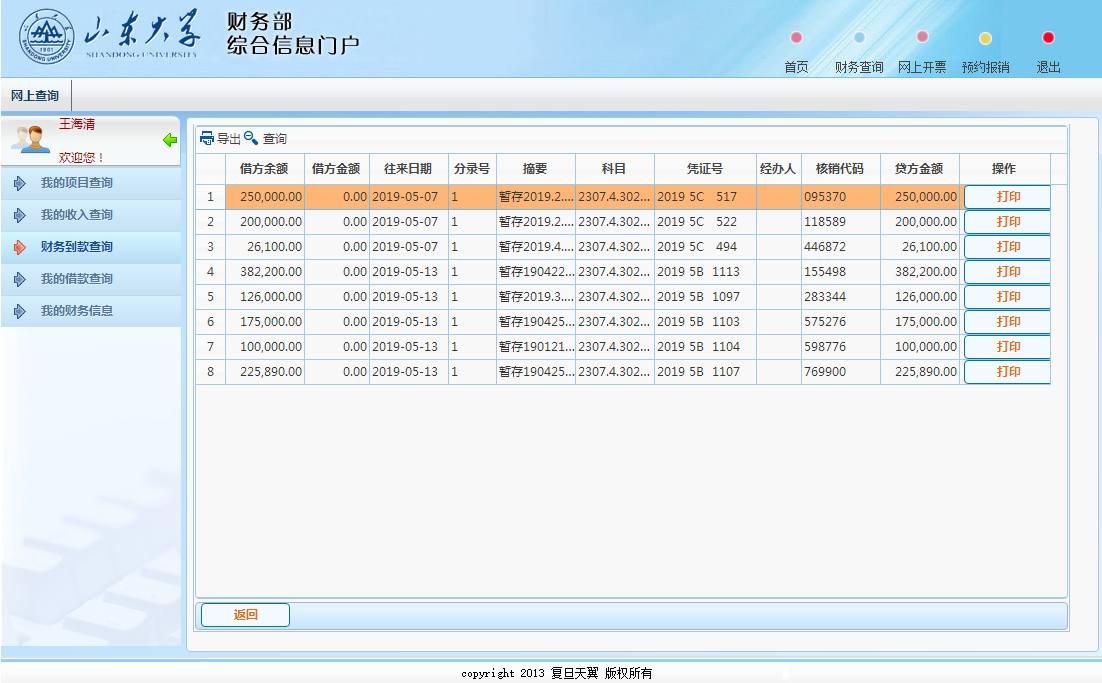Click the blue dot above 财务查询
The image size is (1102, 683).
859,37
